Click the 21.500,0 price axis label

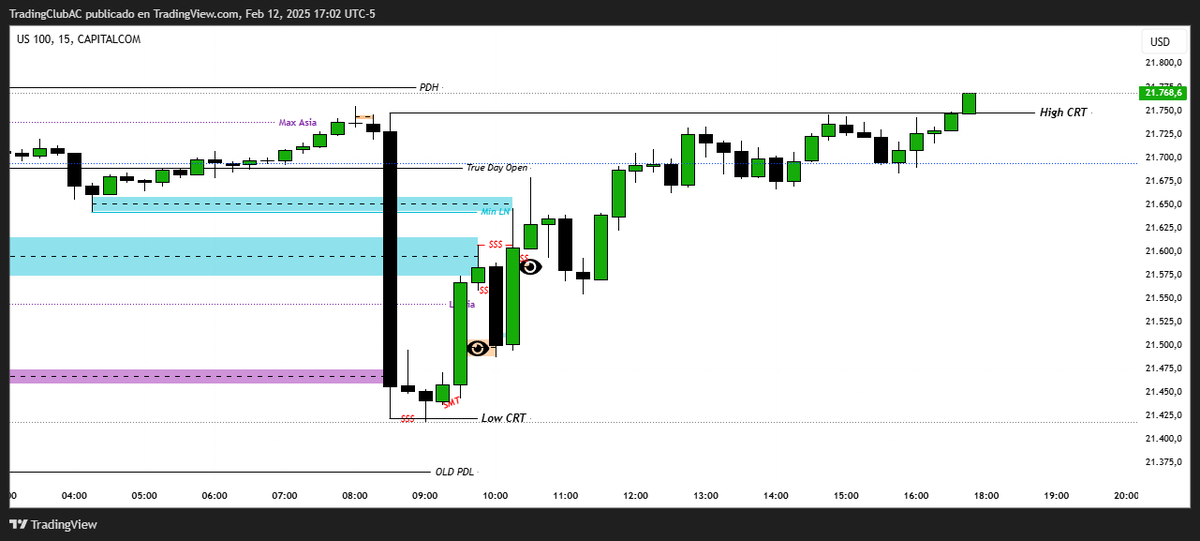click(x=1165, y=345)
